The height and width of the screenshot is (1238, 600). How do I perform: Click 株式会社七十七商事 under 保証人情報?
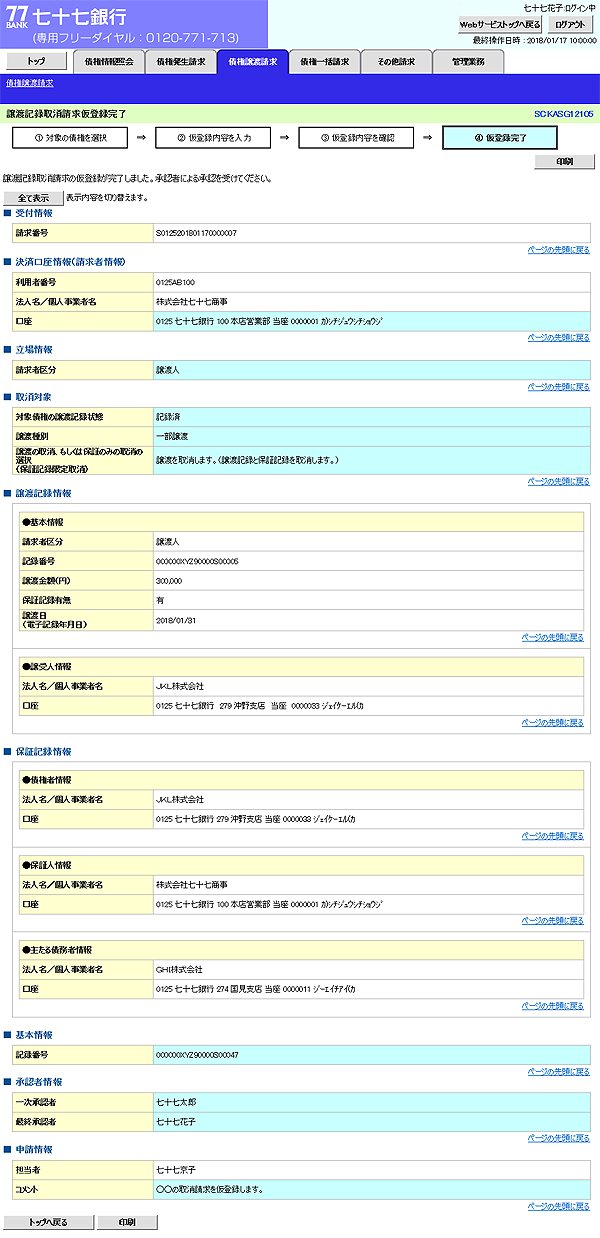(x=191, y=884)
